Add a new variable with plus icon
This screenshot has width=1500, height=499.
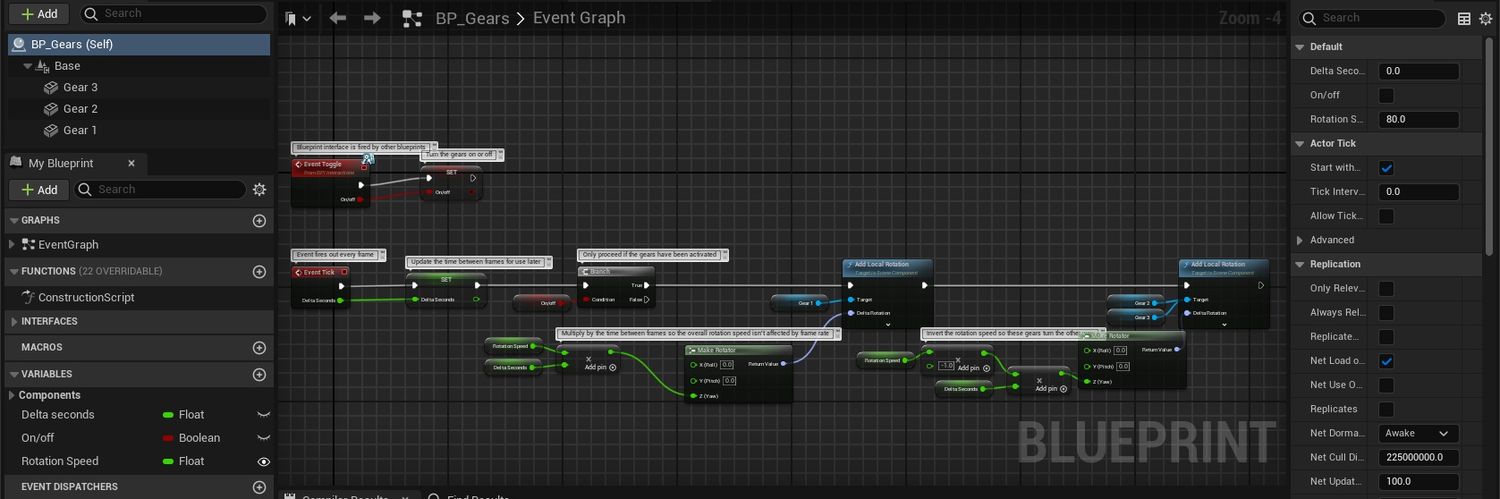[259, 374]
